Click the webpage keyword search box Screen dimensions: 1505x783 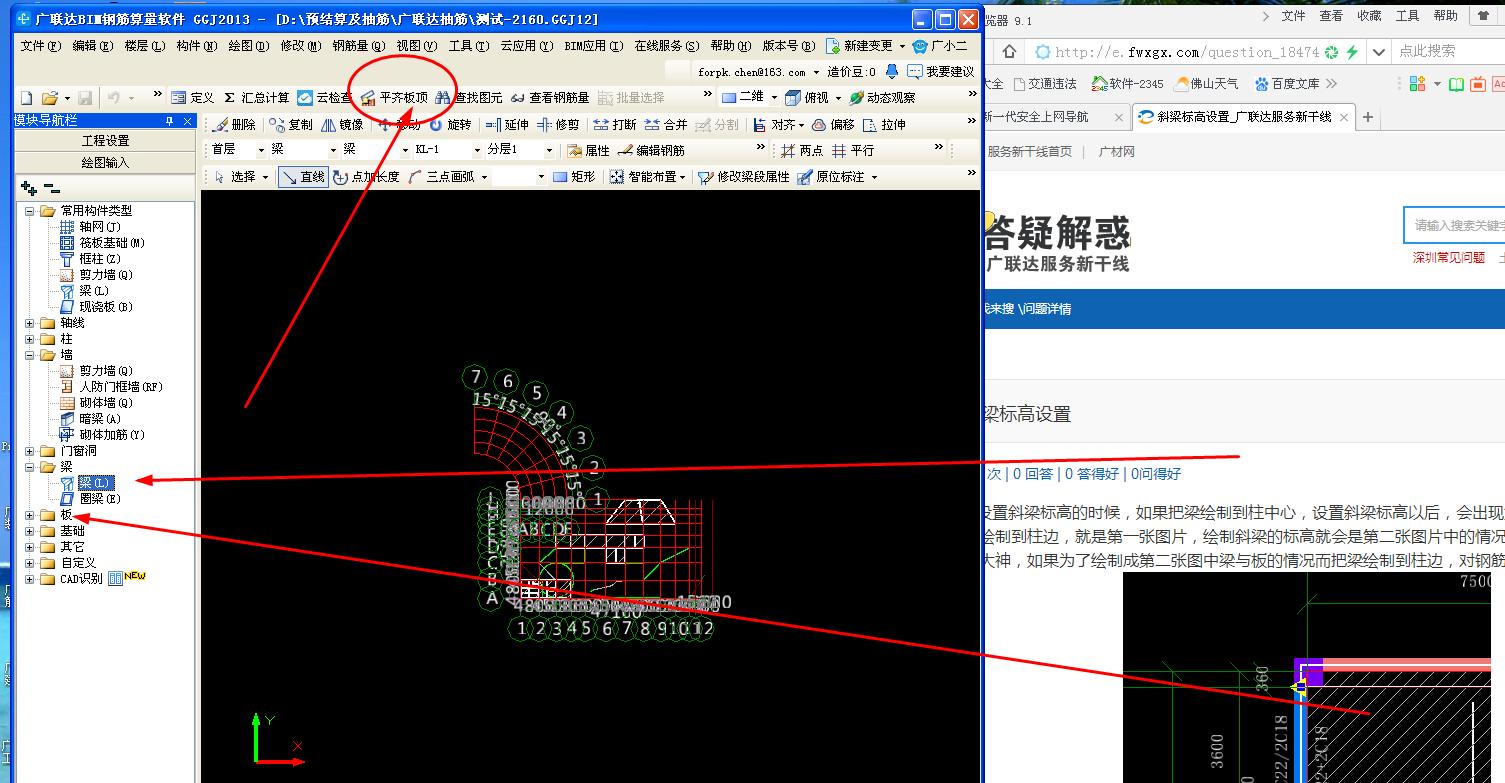[x=1455, y=226]
